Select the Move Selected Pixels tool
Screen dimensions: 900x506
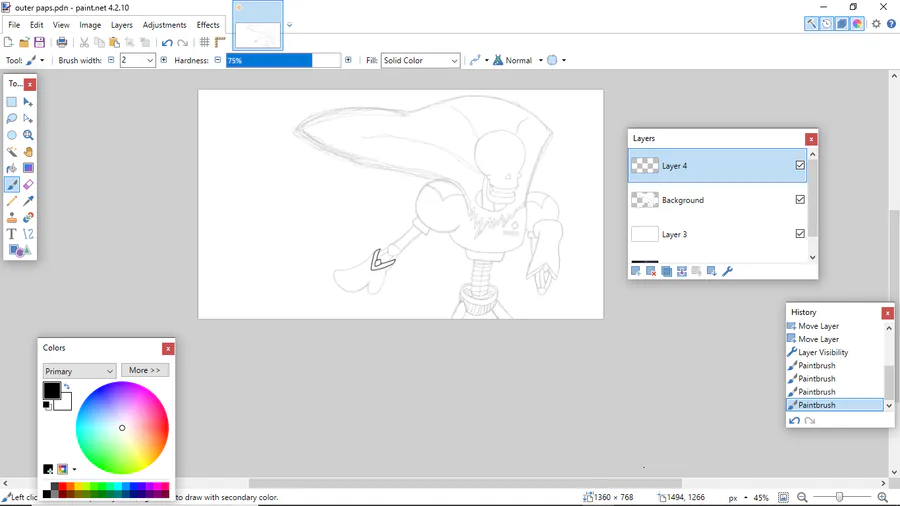tap(28, 102)
